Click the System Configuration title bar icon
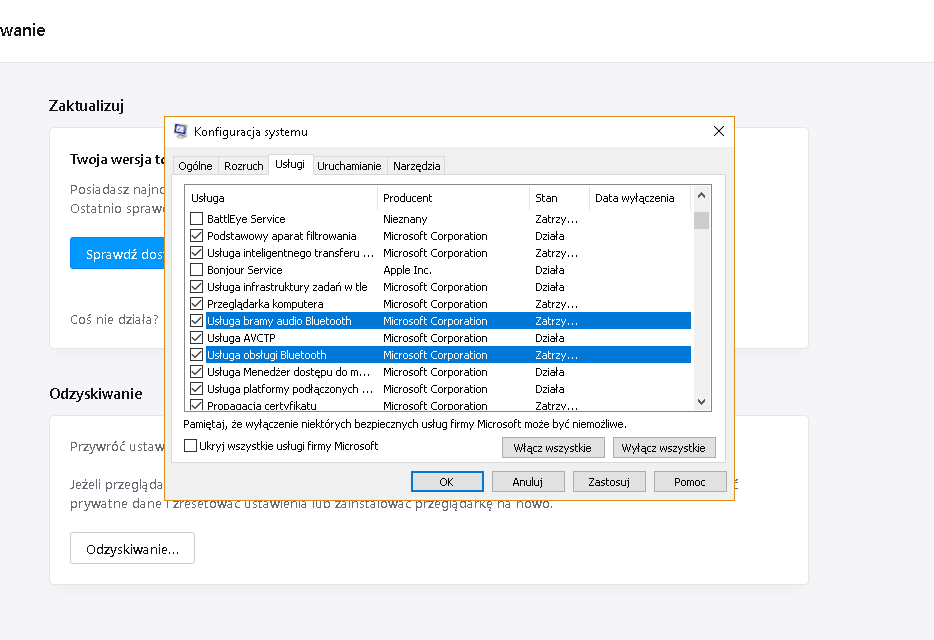The image size is (934, 640). click(180, 131)
